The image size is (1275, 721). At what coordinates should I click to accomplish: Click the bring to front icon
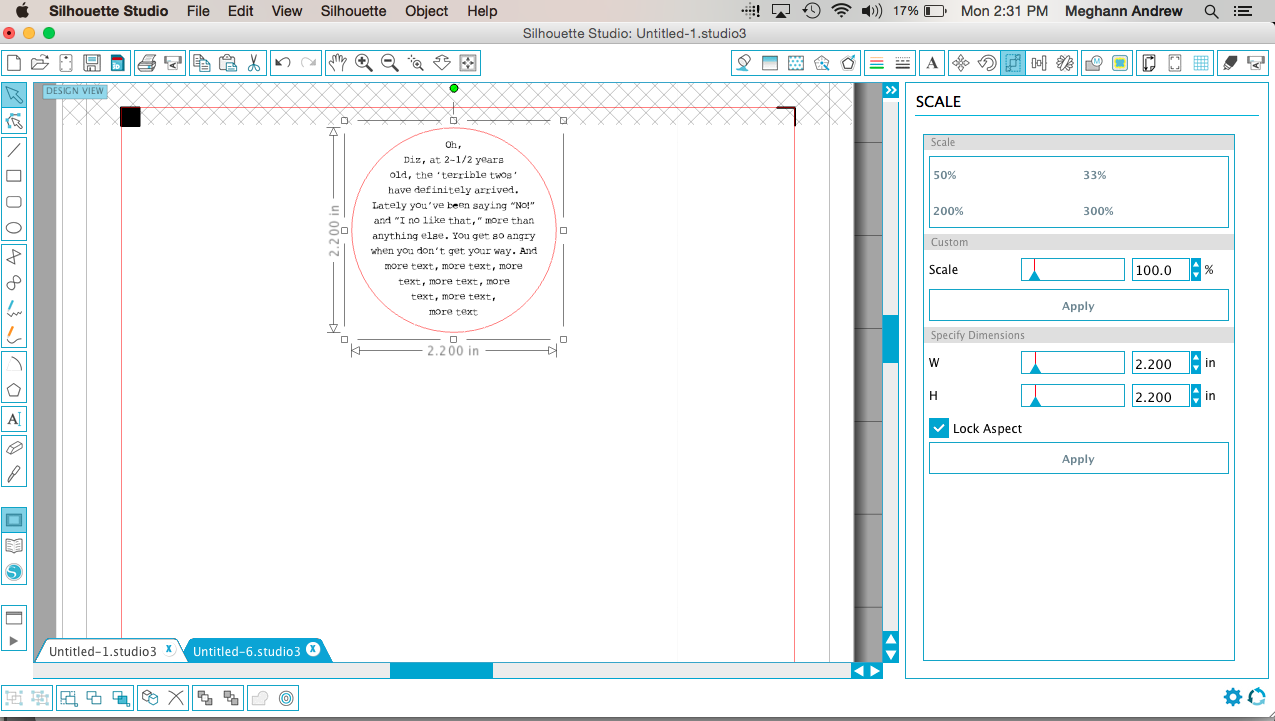[204, 697]
